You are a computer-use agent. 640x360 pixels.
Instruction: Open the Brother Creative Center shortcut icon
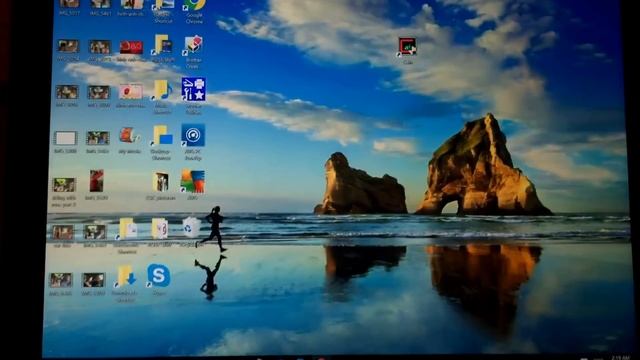click(193, 46)
